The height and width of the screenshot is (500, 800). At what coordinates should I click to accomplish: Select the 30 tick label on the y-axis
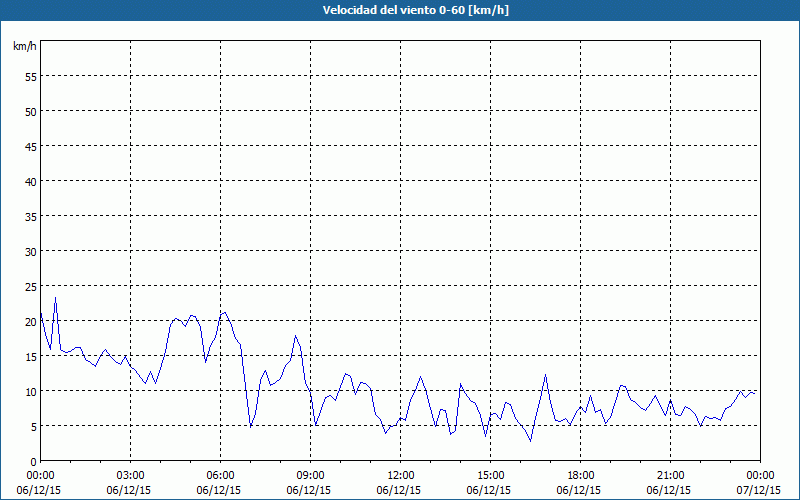click(x=31, y=251)
